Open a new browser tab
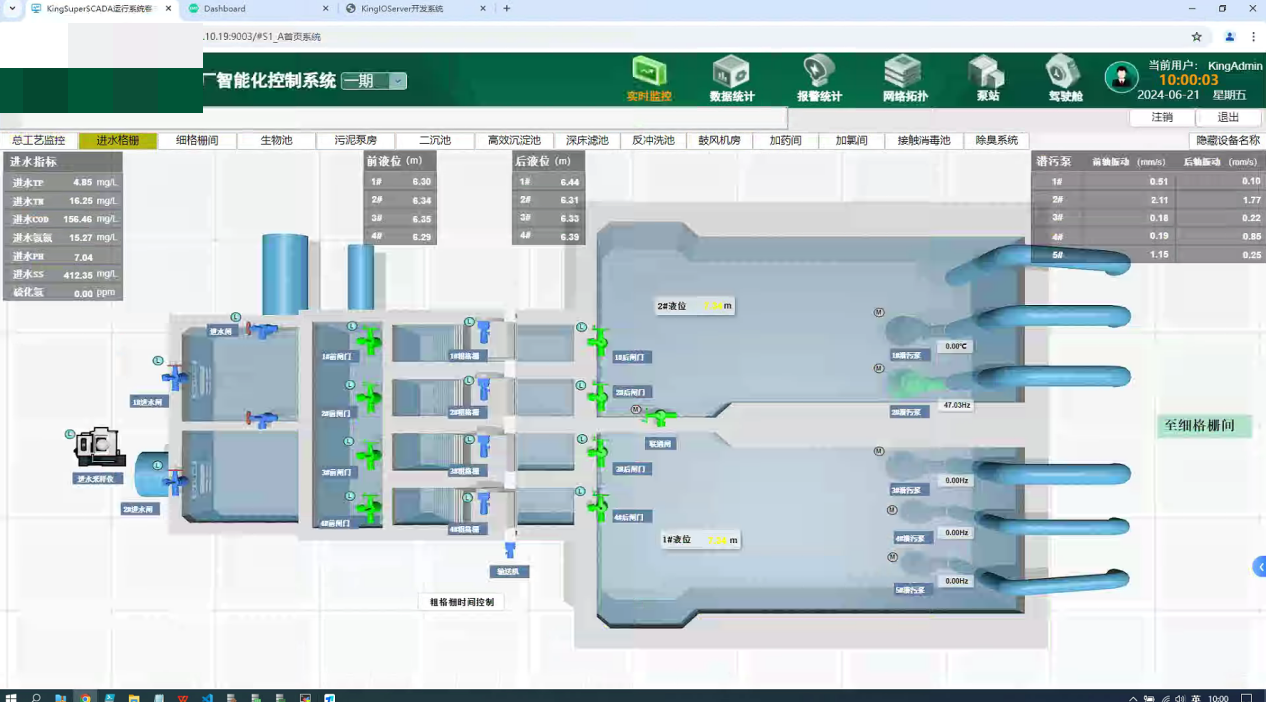The width and height of the screenshot is (1266, 702). tap(507, 9)
